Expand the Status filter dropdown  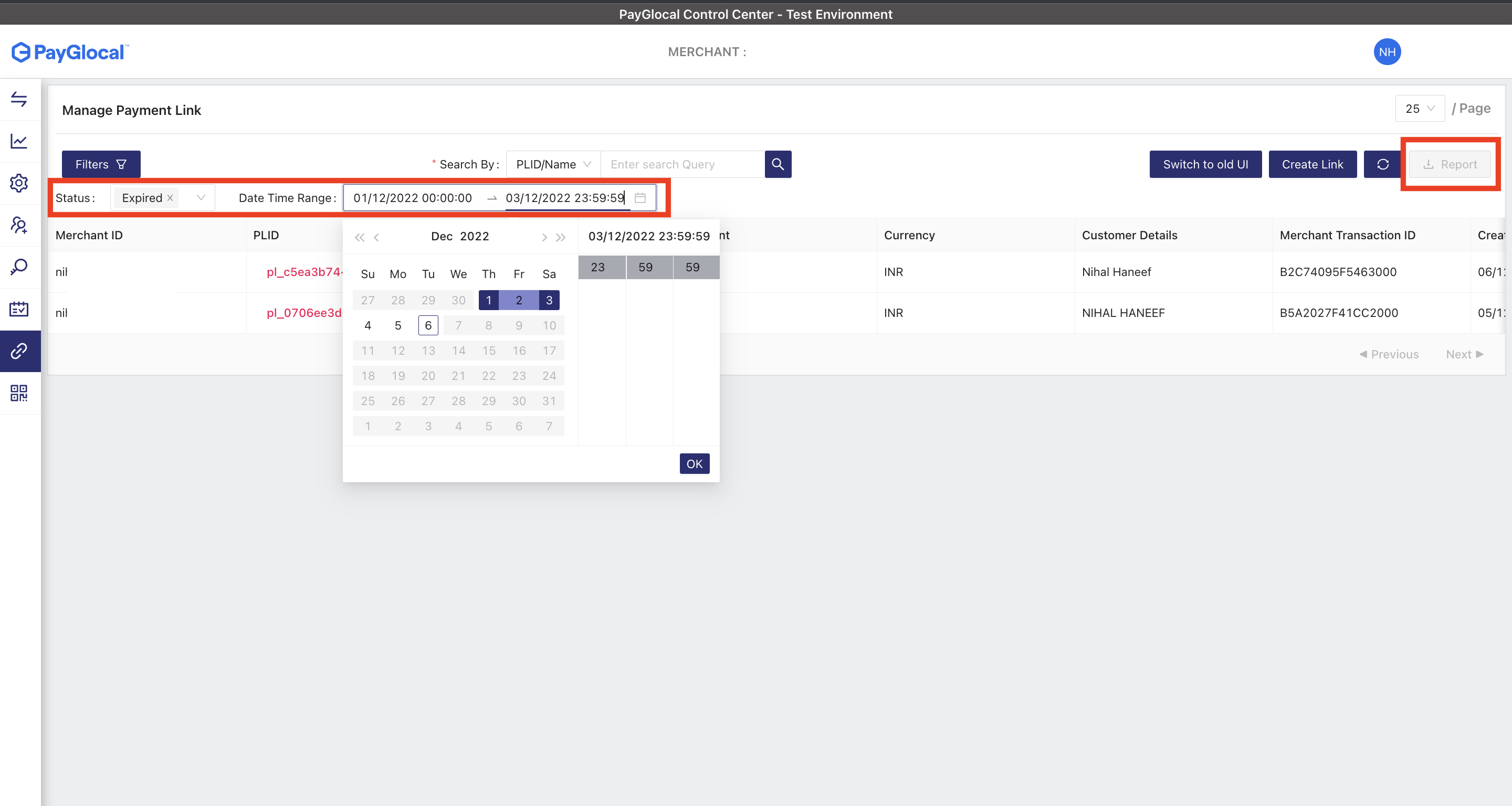tap(201, 198)
